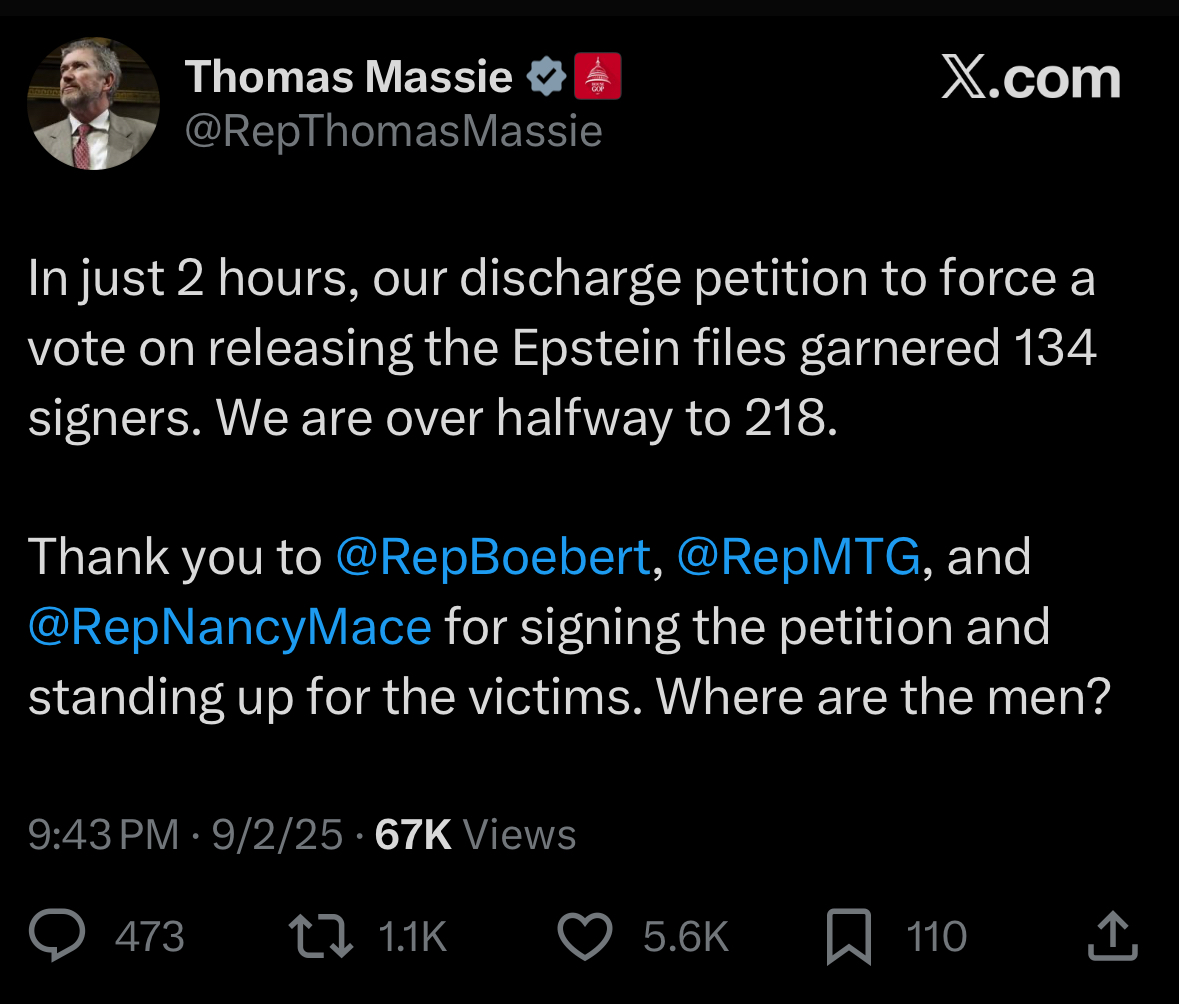1179x1004 pixels.
Task: Open the share upload icon
Action: coord(1113,936)
